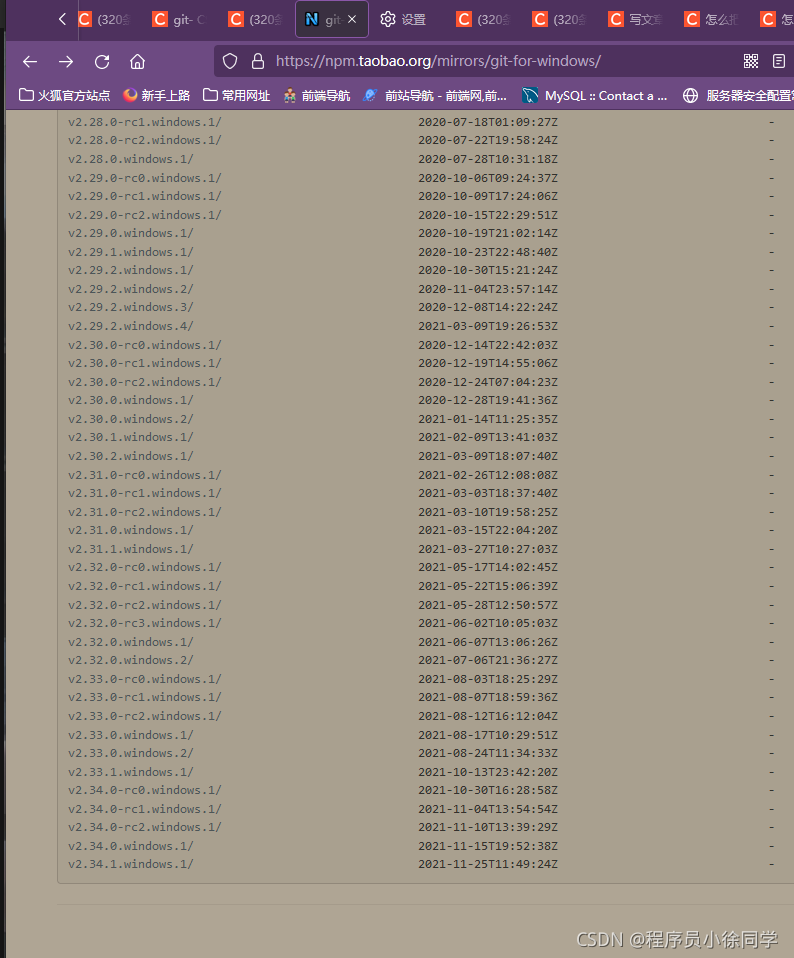Close the active git tab
This screenshot has height=958, width=794.
(x=352, y=20)
